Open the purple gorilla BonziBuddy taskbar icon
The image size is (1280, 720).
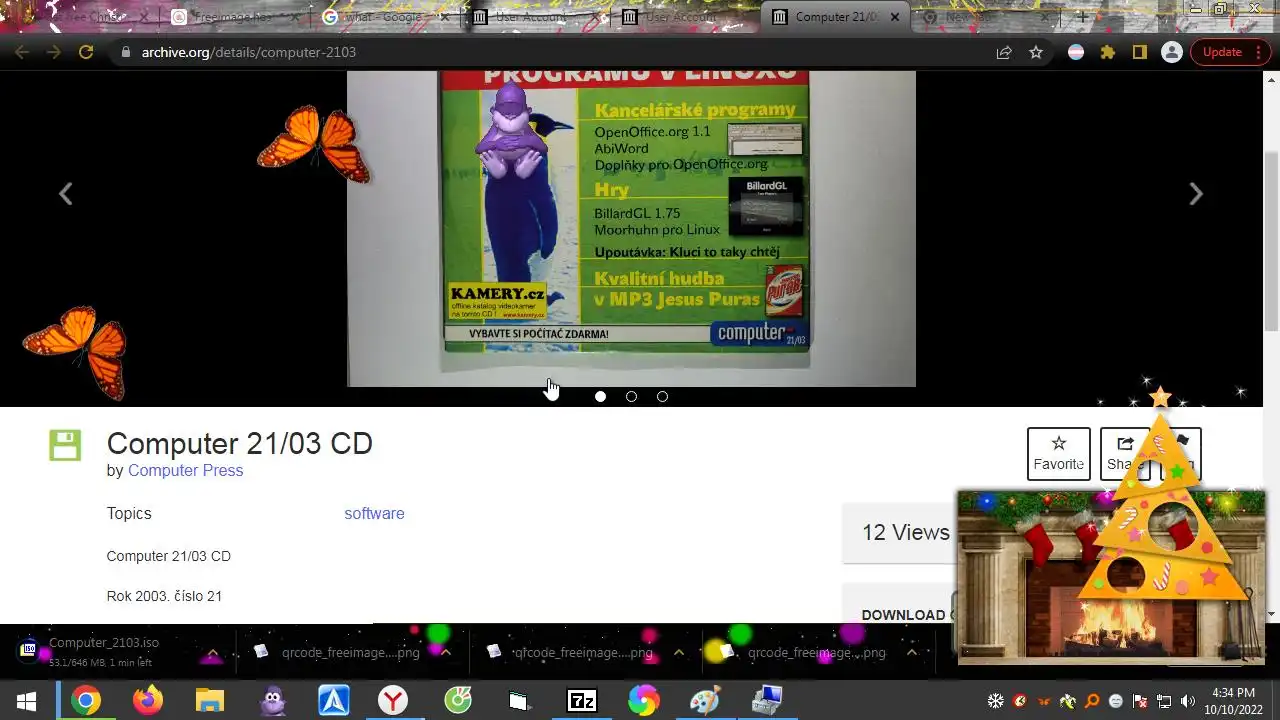(x=272, y=701)
